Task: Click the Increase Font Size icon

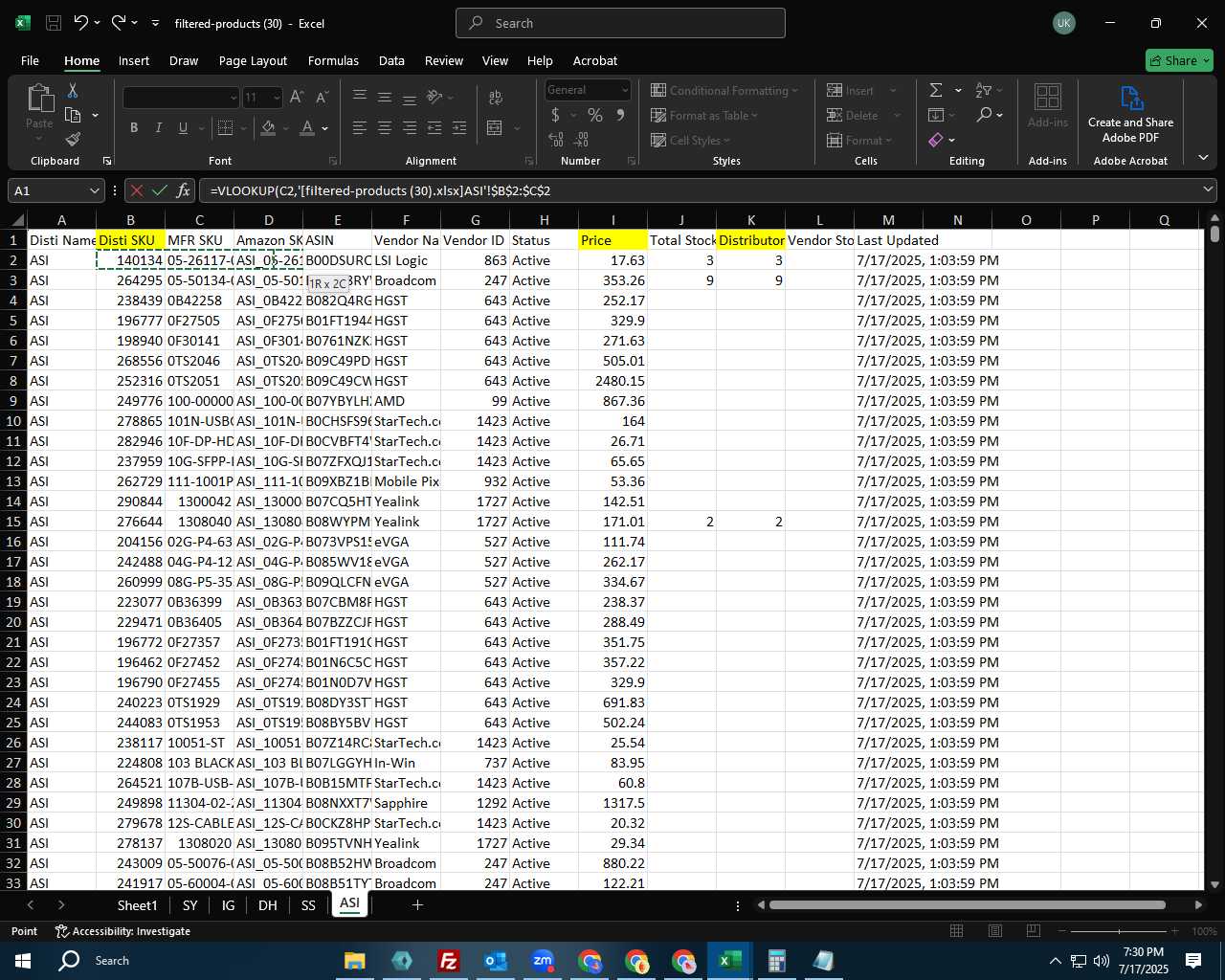Action: click(297, 97)
